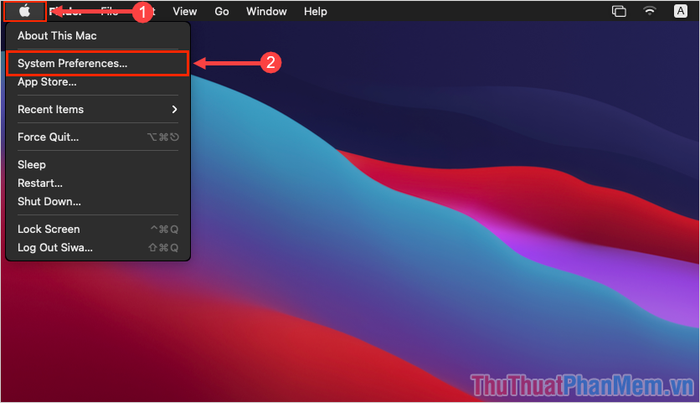Open the Wi-Fi status icon
The width and height of the screenshot is (700, 403).
tap(650, 11)
